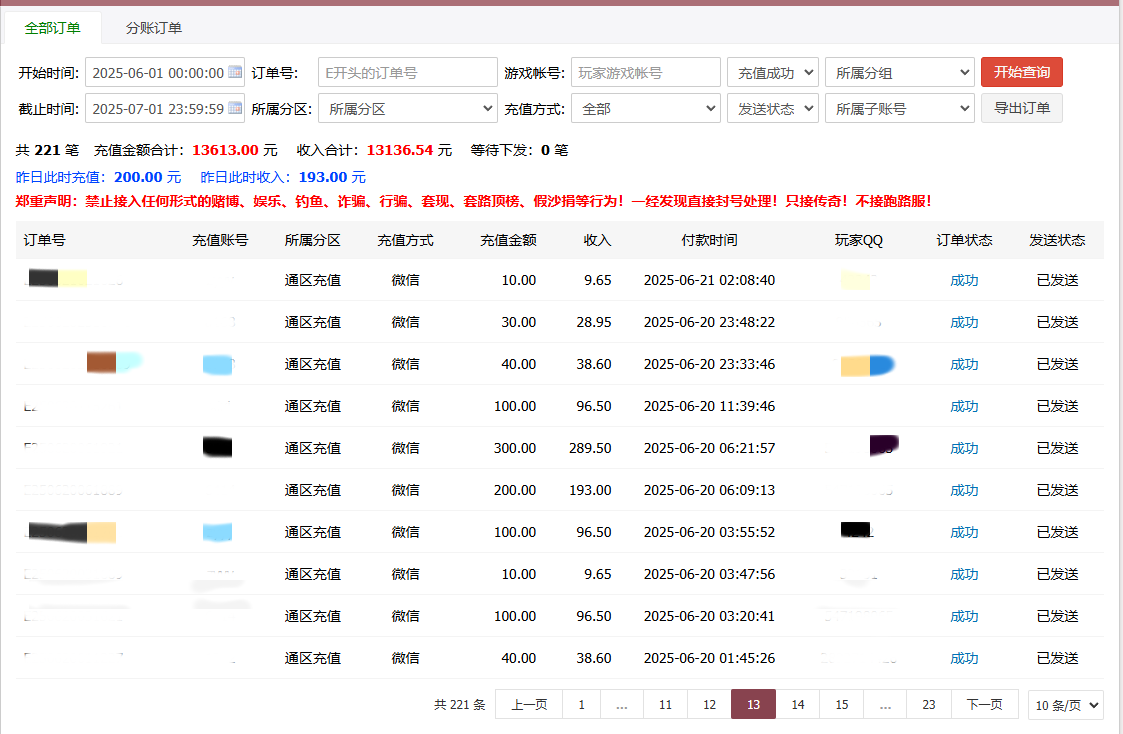
Task: Expand the 充值成功 status dropdown
Action: click(x=772, y=72)
